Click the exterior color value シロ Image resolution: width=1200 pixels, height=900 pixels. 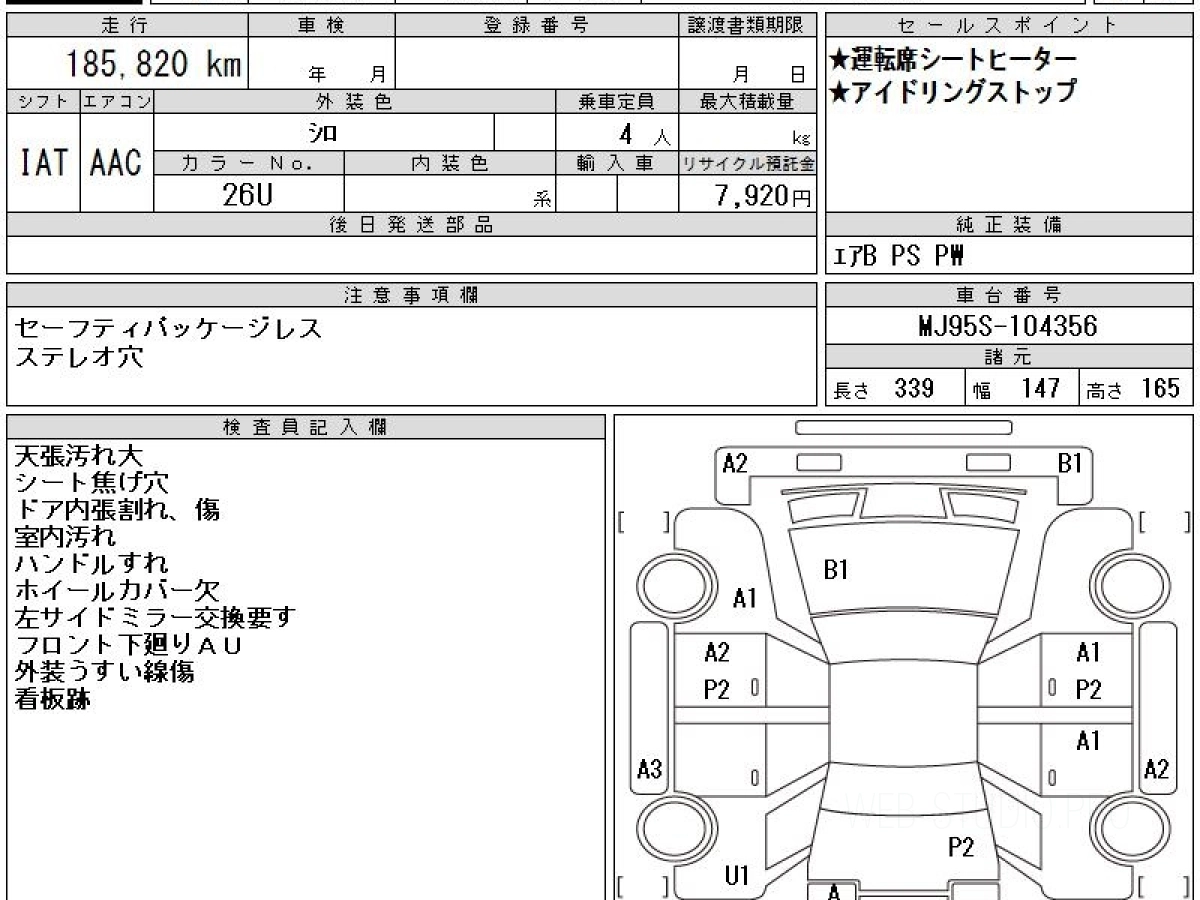(x=322, y=133)
